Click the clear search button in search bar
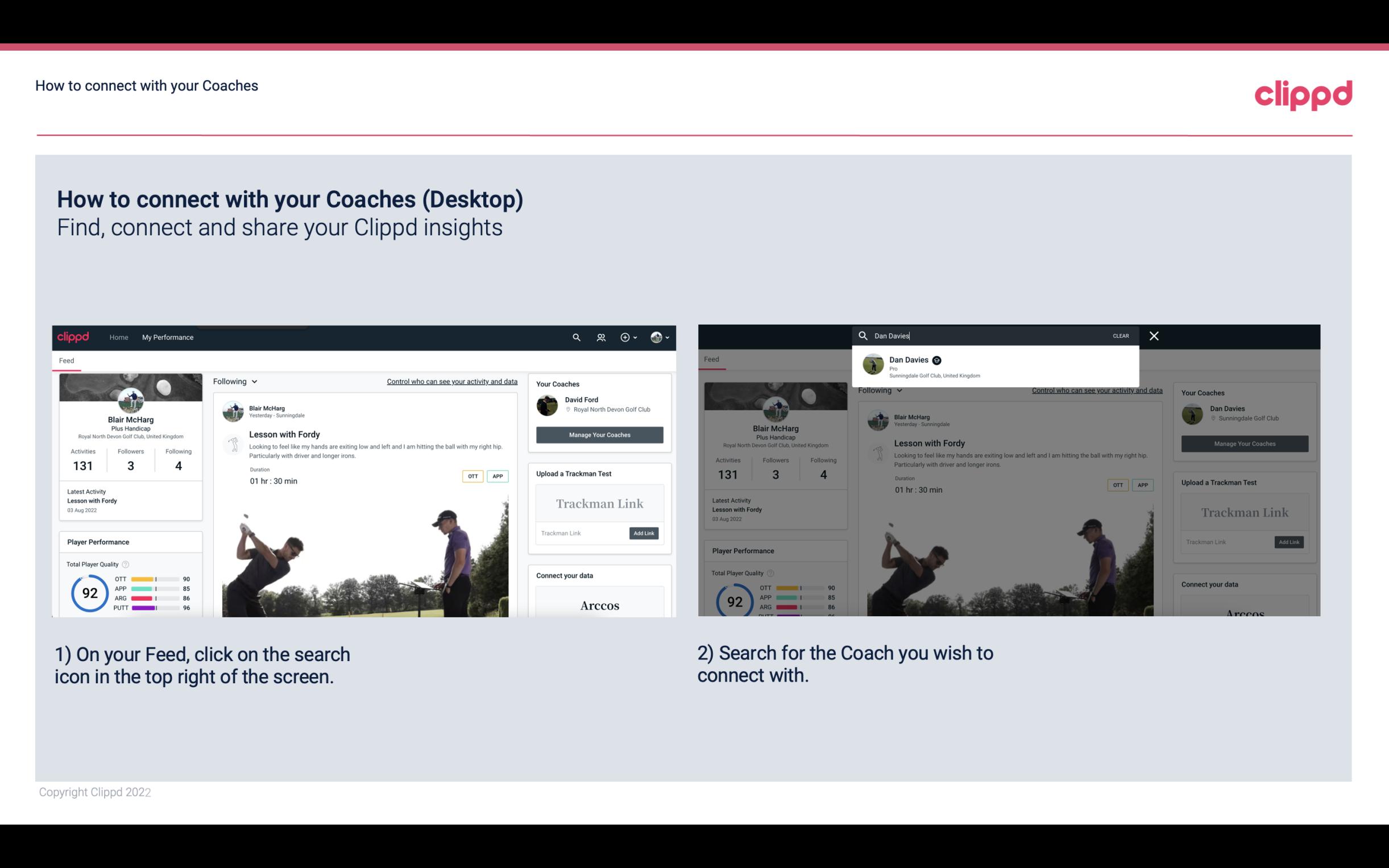 point(1122,335)
